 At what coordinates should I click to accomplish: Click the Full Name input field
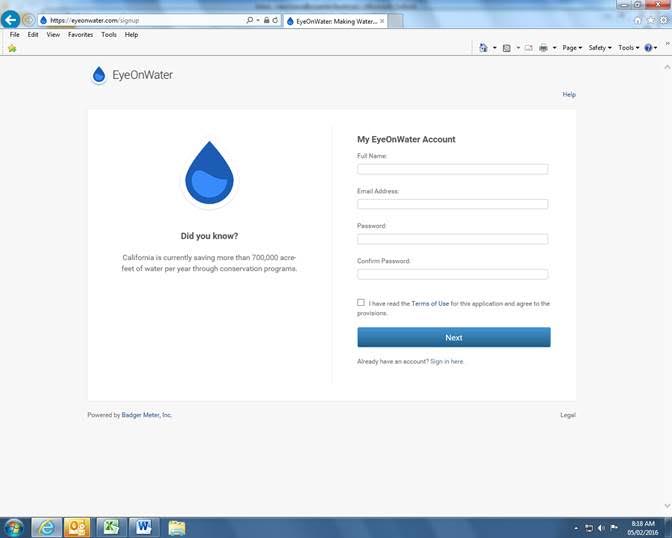tap(453, 169)
